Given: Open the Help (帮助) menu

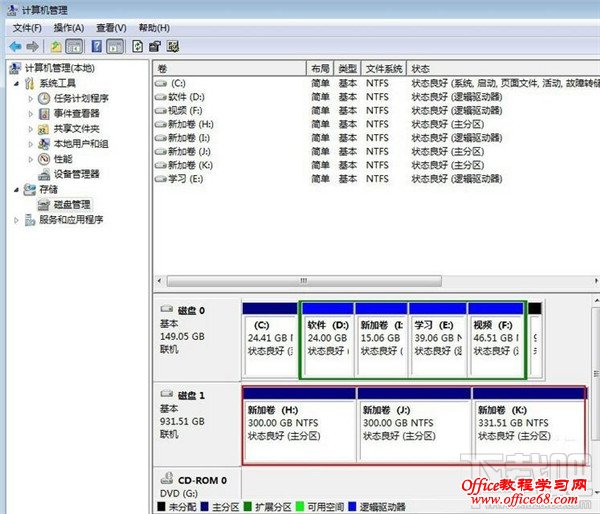Looking at the screenshot, I should click(154, 28).
